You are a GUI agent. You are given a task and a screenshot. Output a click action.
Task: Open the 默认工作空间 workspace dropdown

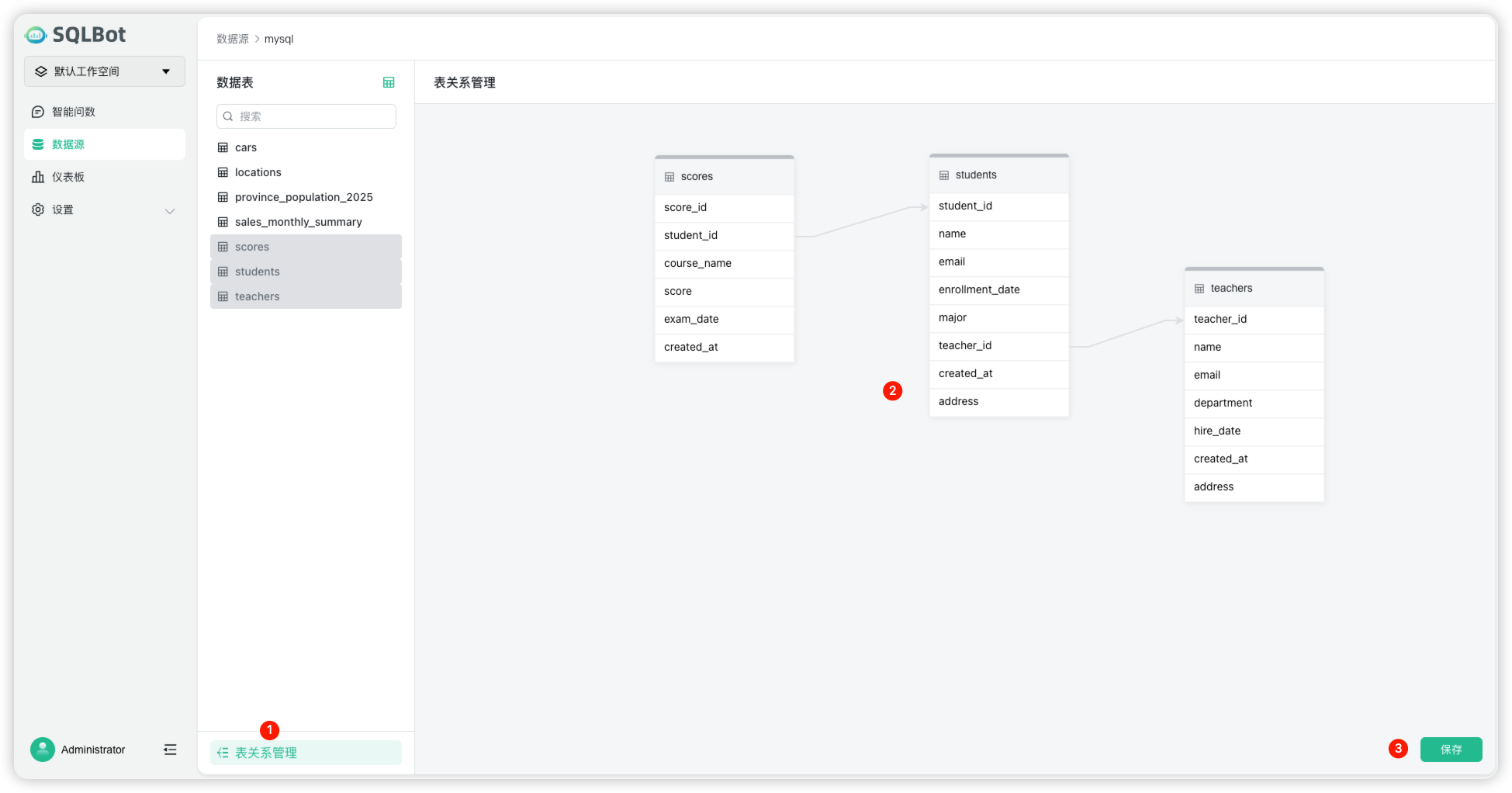point(105,71)
